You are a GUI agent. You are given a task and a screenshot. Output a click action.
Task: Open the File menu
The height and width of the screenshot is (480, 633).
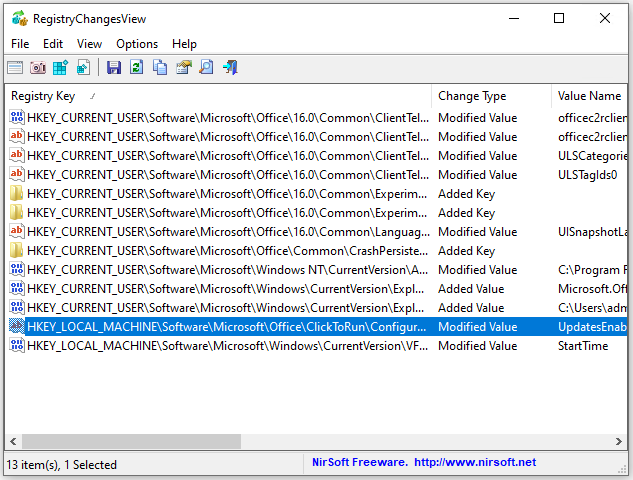[x=20, y=44]
